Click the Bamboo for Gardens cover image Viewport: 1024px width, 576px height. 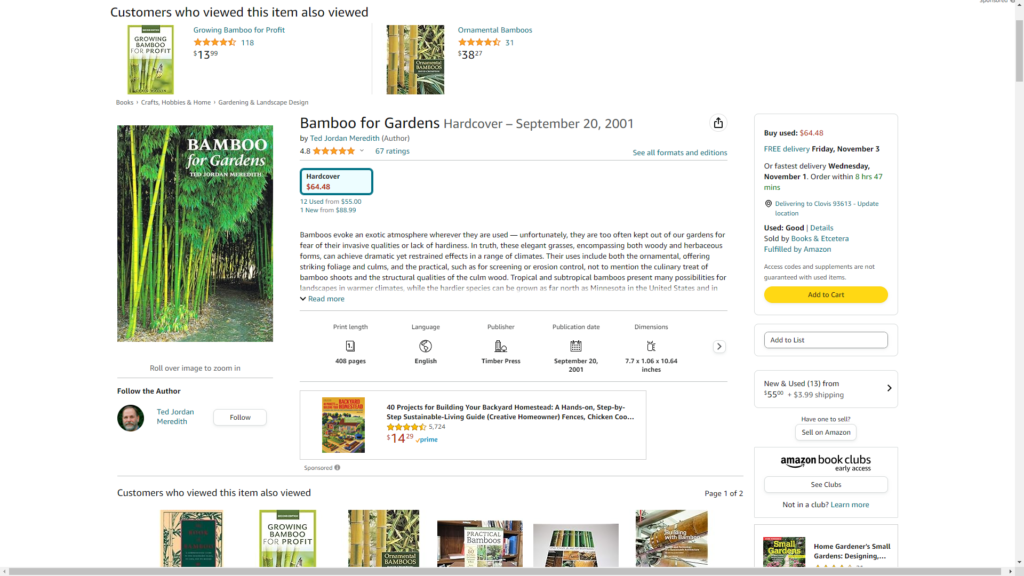click(x=195, y=233)
